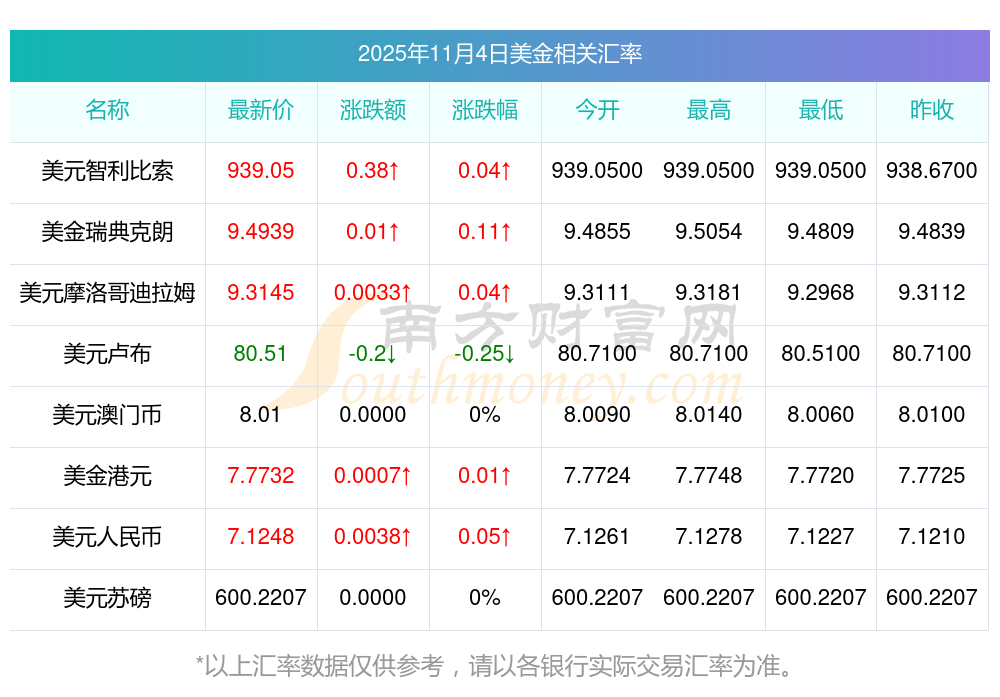Click previous close 9.4839
This screenshot has height=697, width=1000.
point(932,231)
